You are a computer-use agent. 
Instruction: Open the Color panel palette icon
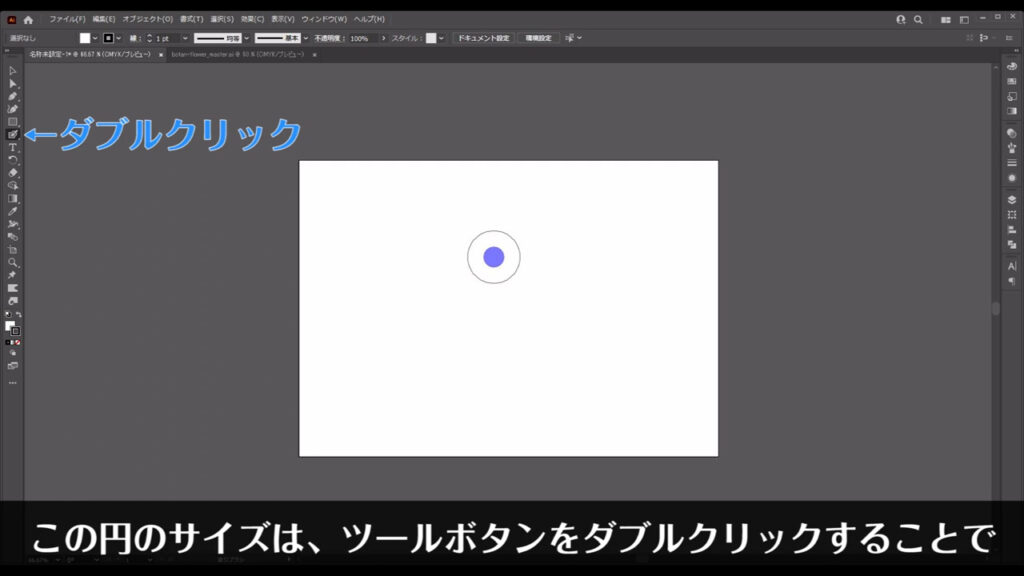1012,67
